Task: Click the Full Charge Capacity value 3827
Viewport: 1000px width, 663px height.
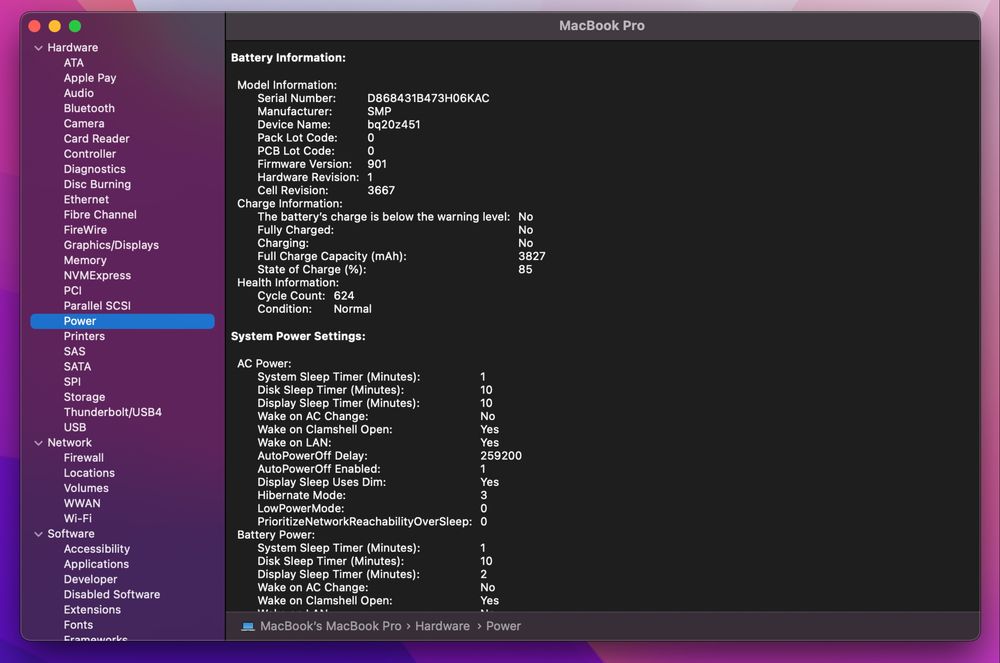Action: click(x=532, y=256)
